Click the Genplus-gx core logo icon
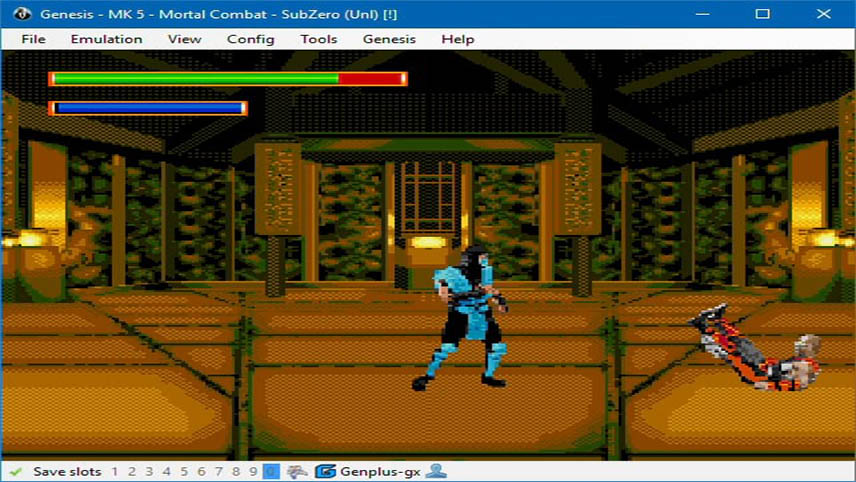 point(326,472)
